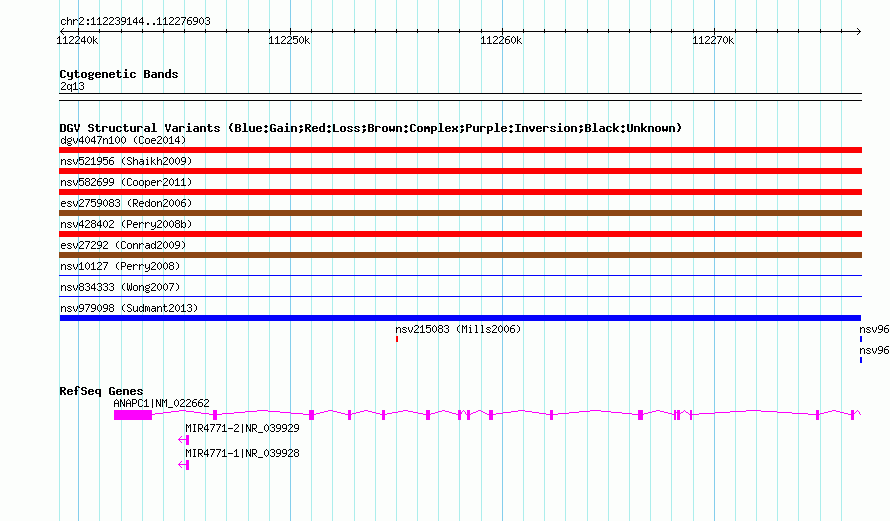Click the thin blue gain line of nsv10127

pyautogui.click(x=460, y=276)
